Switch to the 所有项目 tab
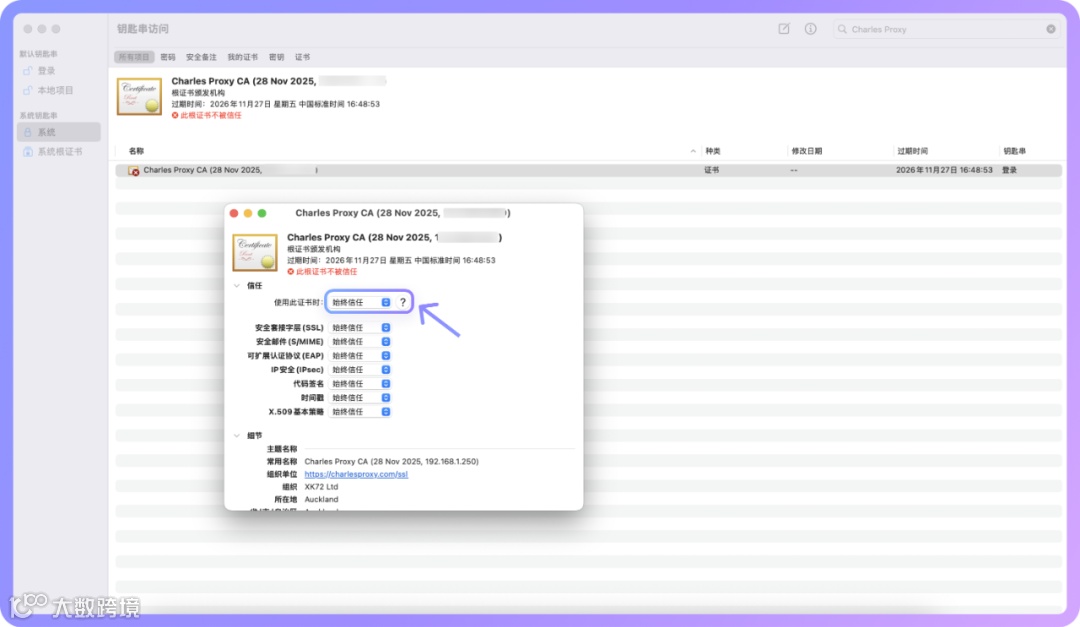This screenshot has width=1080, height=627. click(134, 57)
